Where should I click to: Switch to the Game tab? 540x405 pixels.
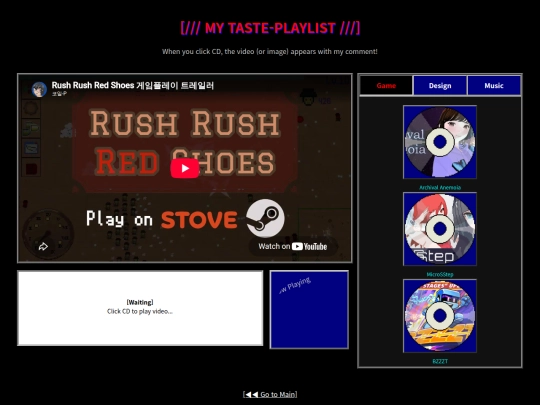click(x=386, y=85)
